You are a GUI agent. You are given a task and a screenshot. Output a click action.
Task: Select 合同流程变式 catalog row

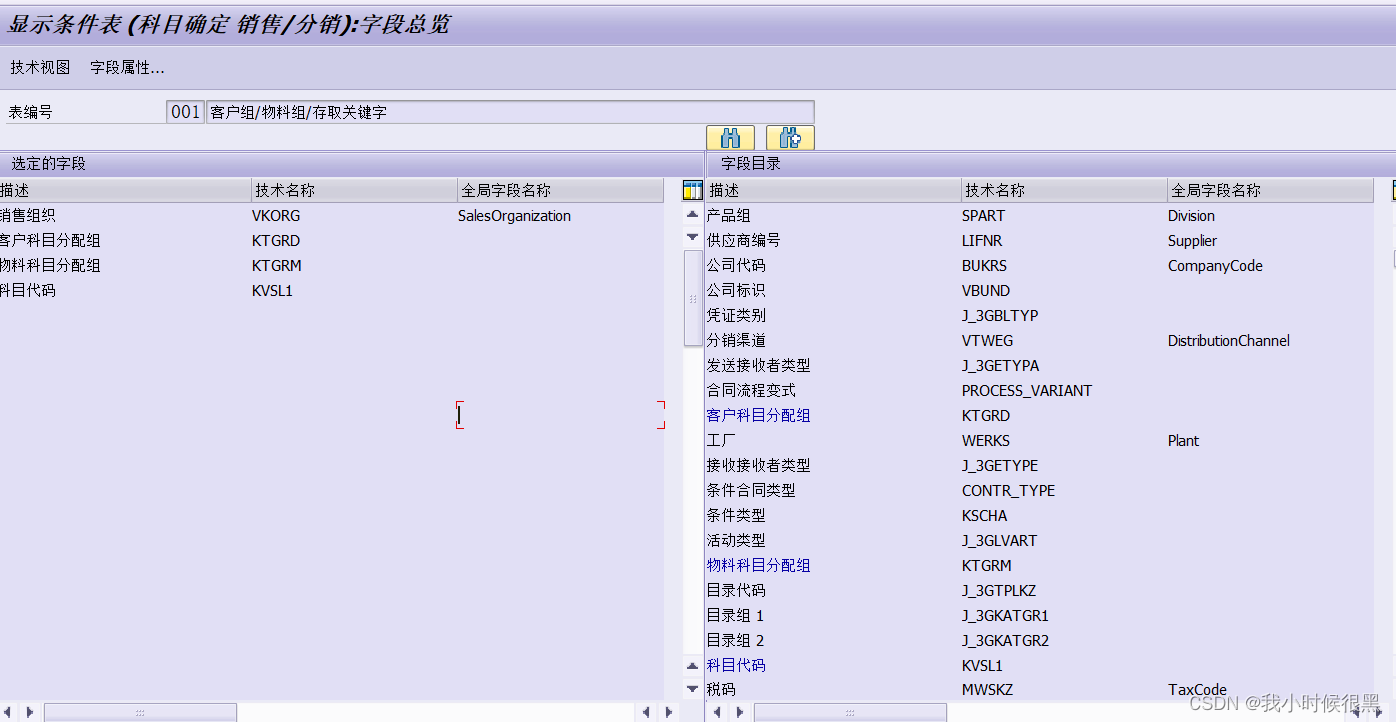[751, 391]
